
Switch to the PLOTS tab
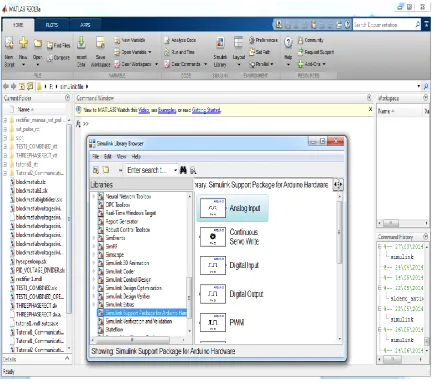(52, 25)
